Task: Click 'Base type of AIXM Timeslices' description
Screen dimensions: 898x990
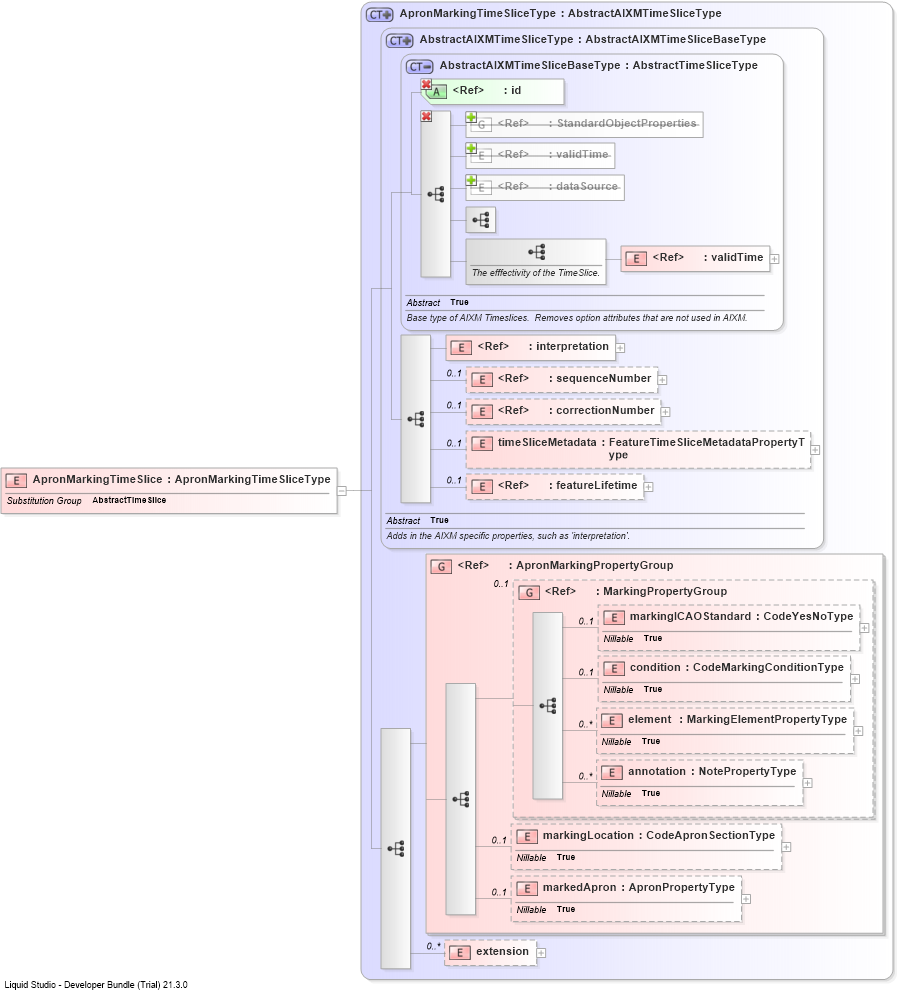Action: 577,318
